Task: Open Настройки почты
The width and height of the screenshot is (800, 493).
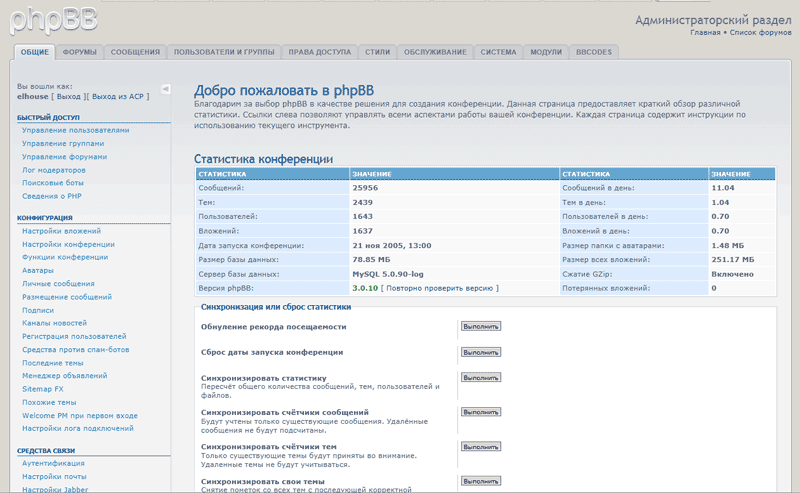Action: [54, 477]
